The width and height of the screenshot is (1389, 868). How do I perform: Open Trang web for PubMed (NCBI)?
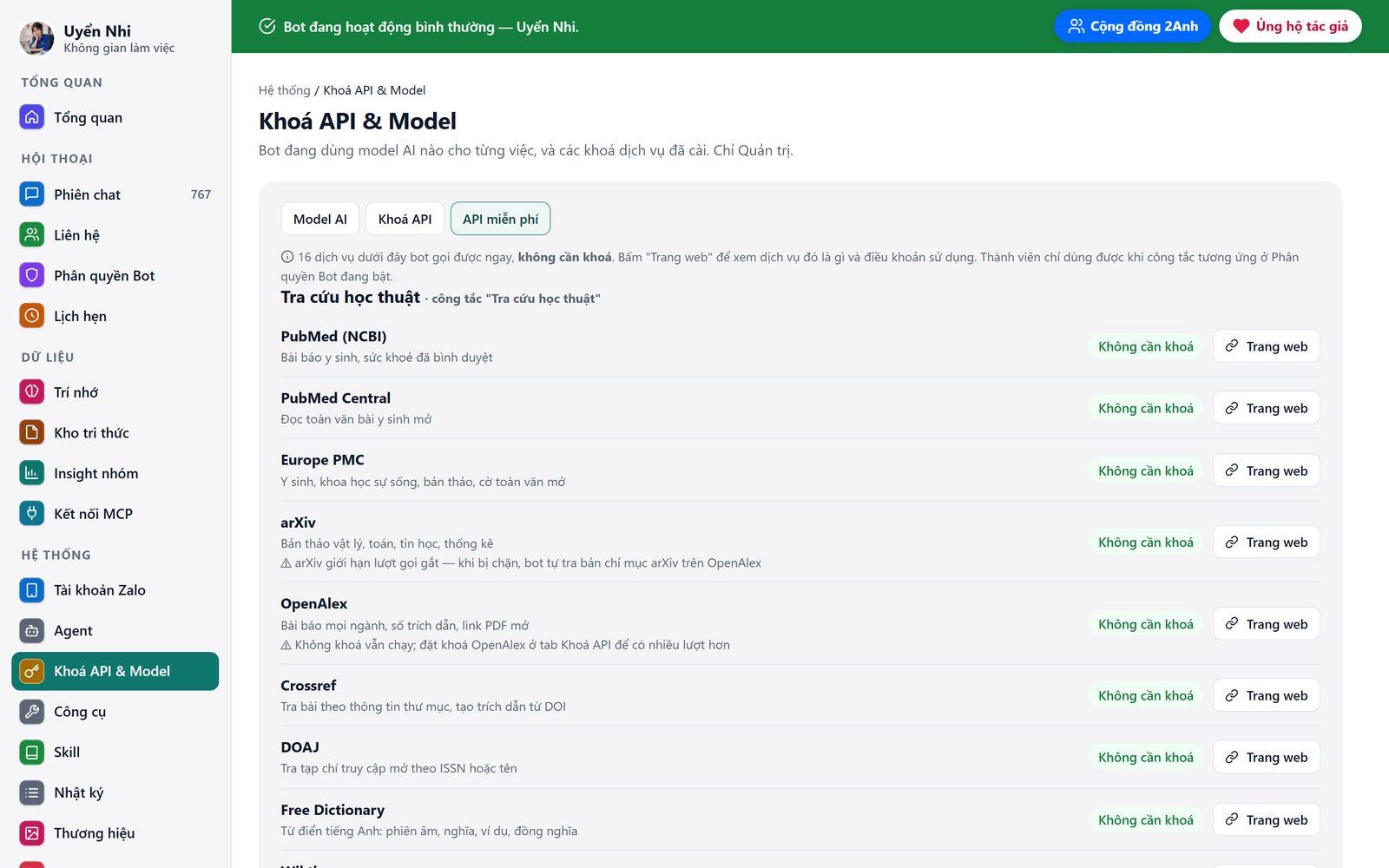coord(1266,346)
